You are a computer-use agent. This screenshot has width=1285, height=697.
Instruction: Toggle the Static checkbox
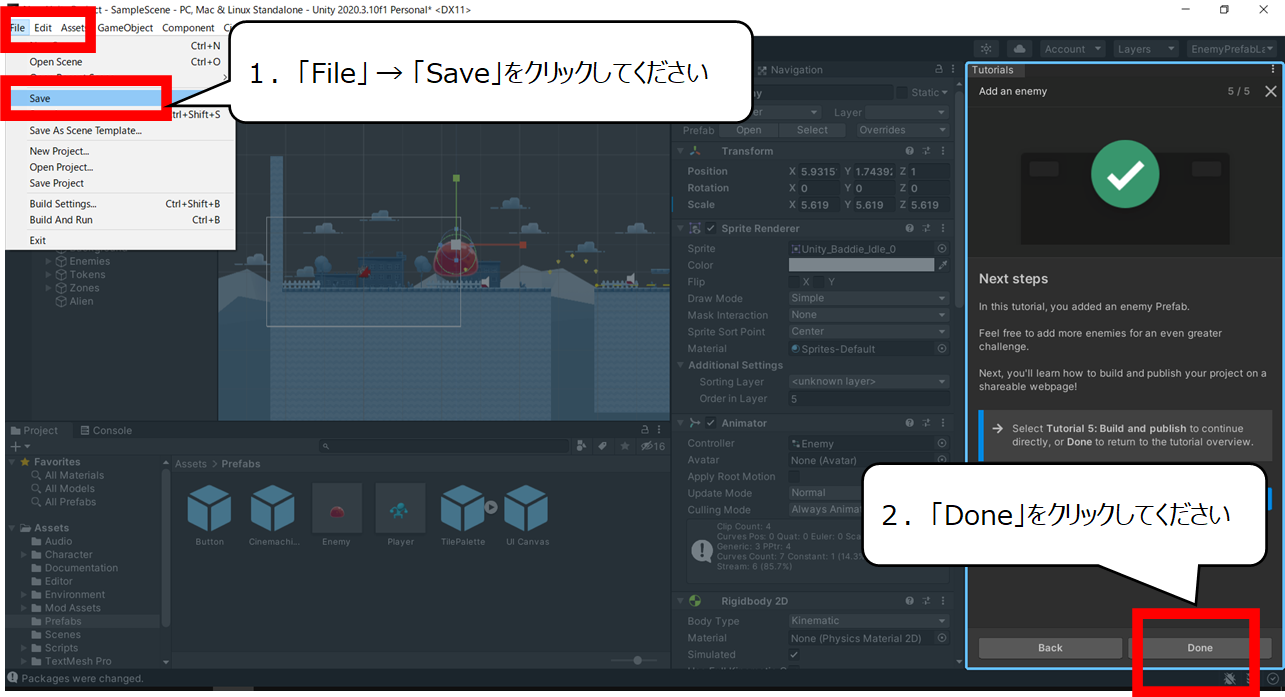(902, 92)
